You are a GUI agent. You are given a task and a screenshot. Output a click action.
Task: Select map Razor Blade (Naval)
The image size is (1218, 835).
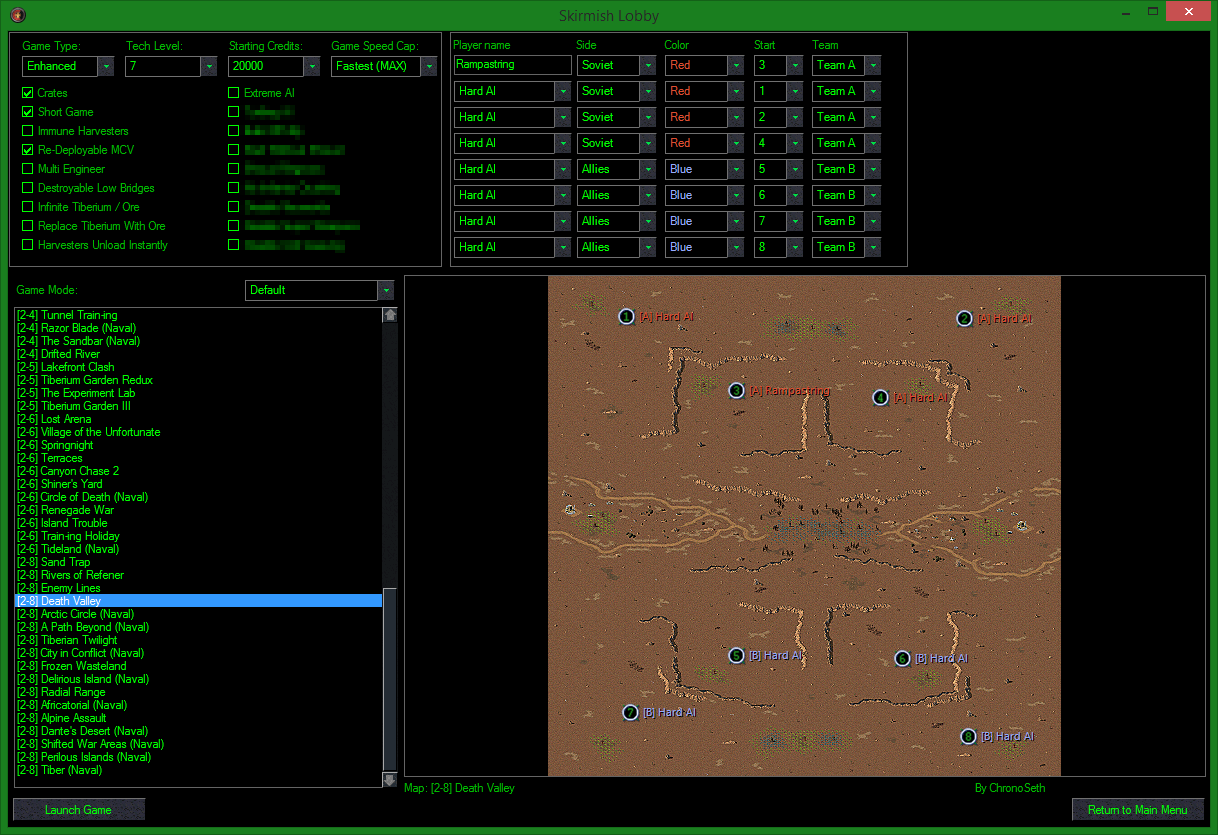[198, 328]
